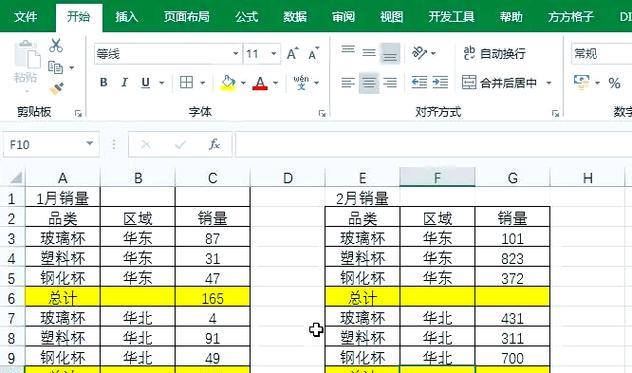Click the Percent Style icon

pos(614,83)
